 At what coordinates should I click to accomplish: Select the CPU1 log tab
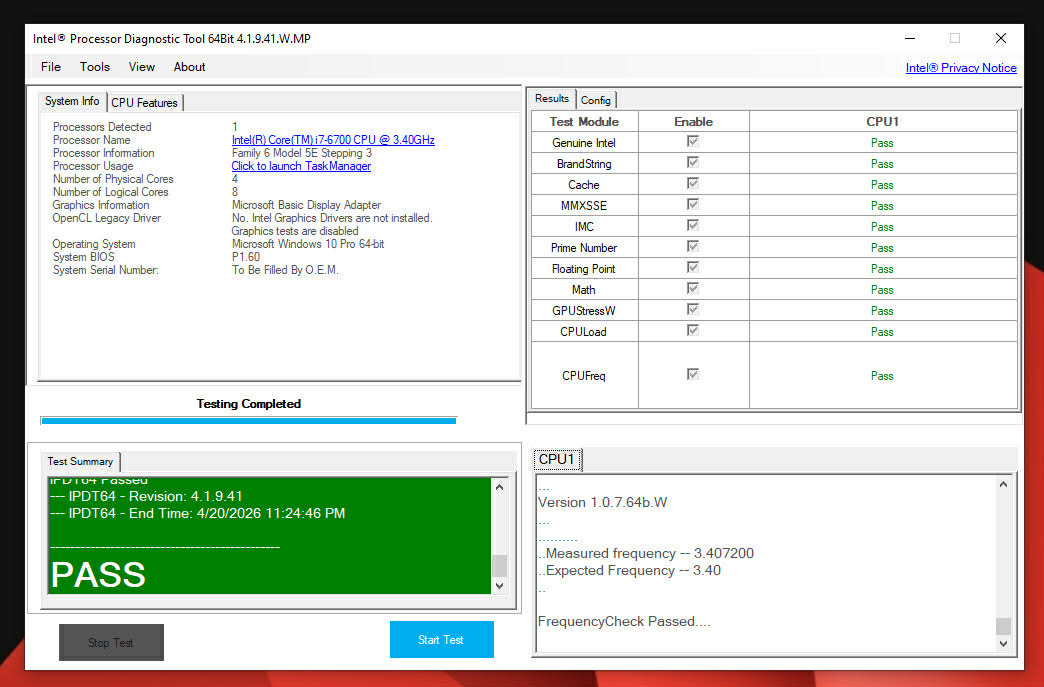tap(557, 459)
